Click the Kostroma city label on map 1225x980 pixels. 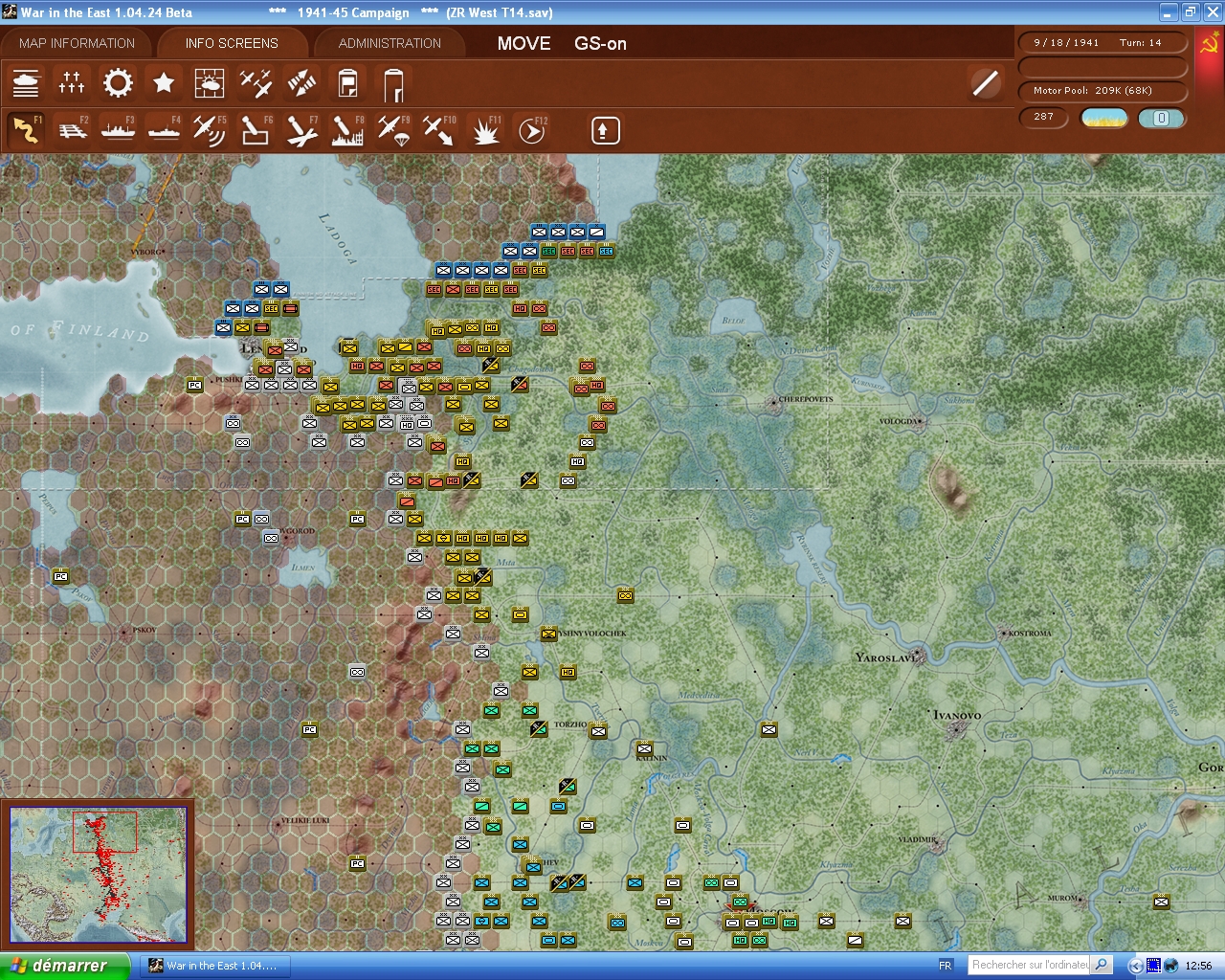pyautogui.click(x=1030, y=634)
